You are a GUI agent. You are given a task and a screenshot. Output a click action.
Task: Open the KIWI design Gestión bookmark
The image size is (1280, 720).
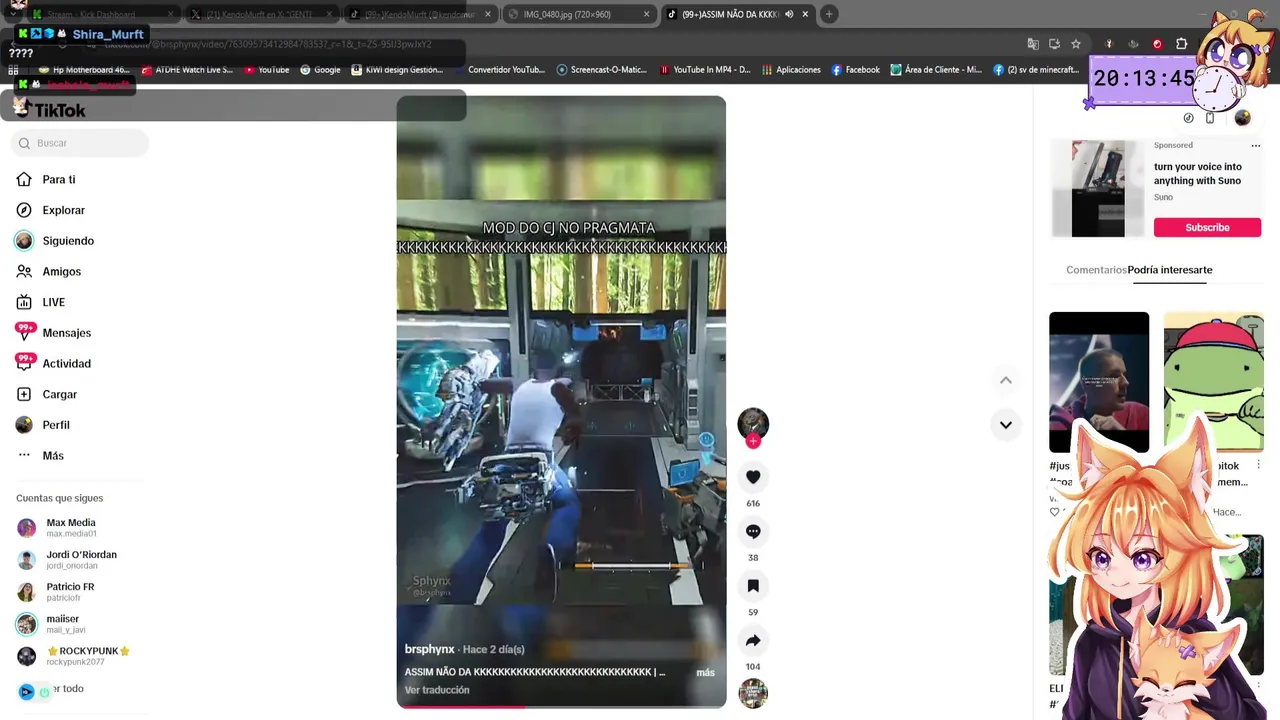pos(397,70)
